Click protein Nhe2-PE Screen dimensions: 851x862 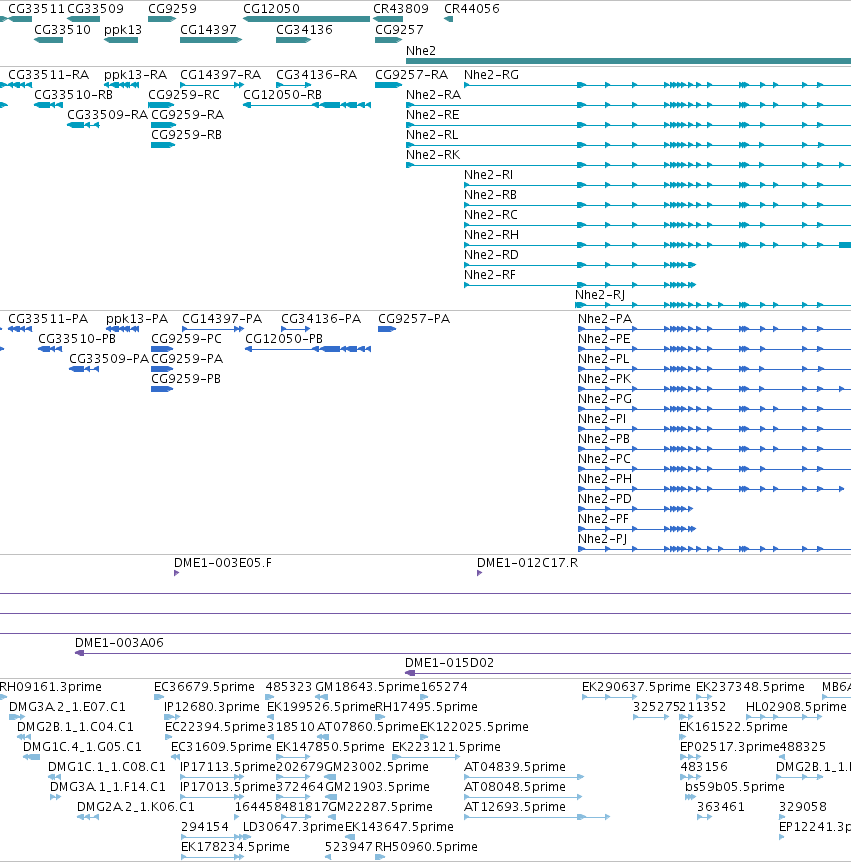(604, 339)
